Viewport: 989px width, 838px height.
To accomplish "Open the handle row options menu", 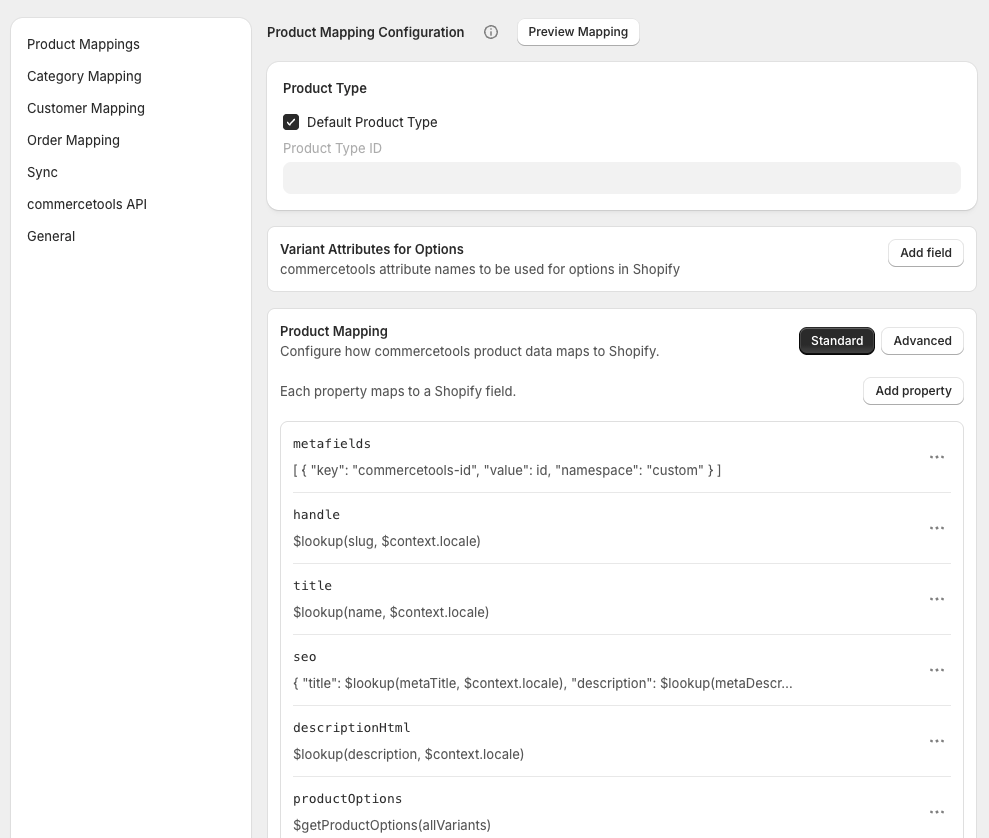I will (937, 528).
